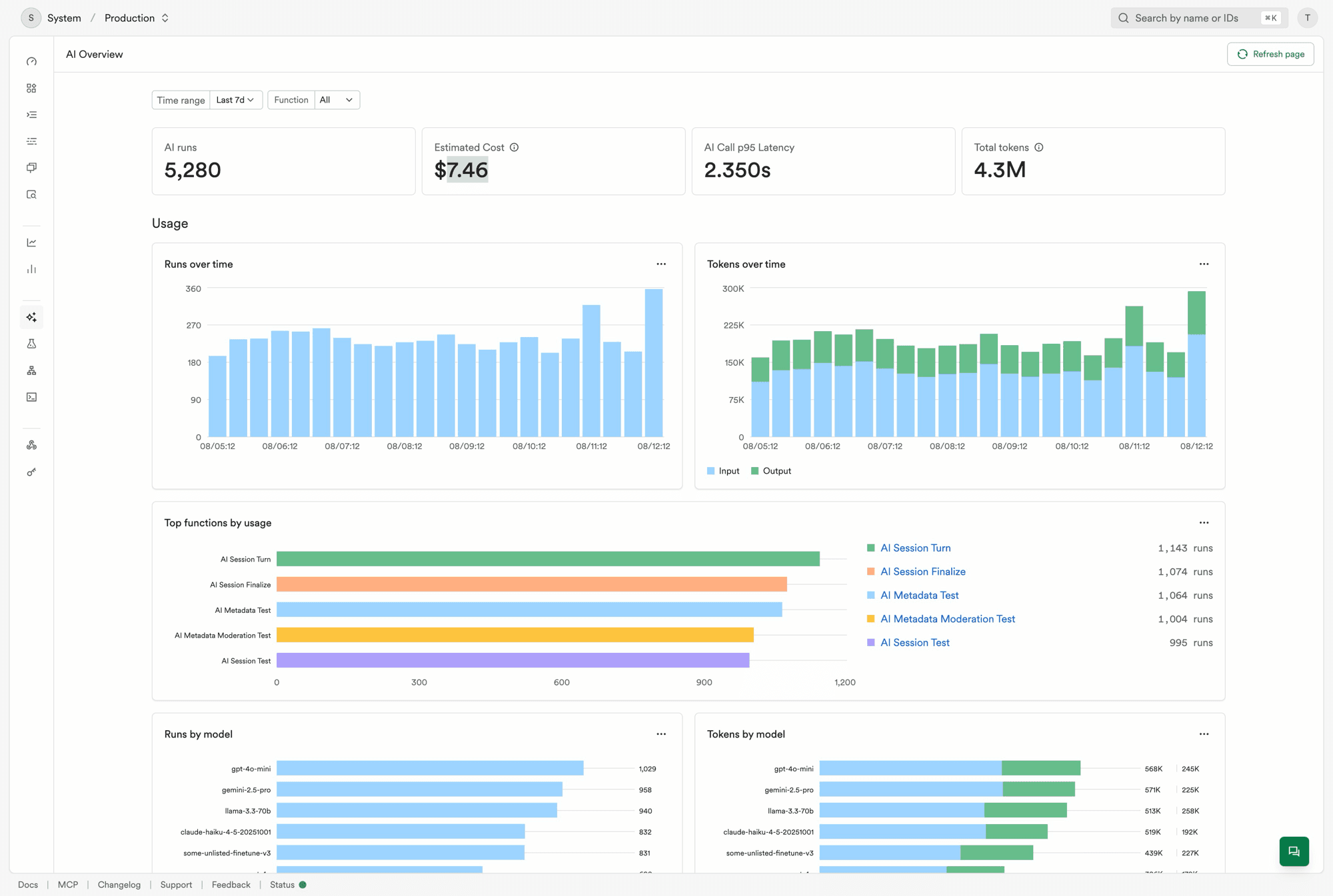
Task: Click the $7.46 estimated cost value
Action: click(461, 170)
